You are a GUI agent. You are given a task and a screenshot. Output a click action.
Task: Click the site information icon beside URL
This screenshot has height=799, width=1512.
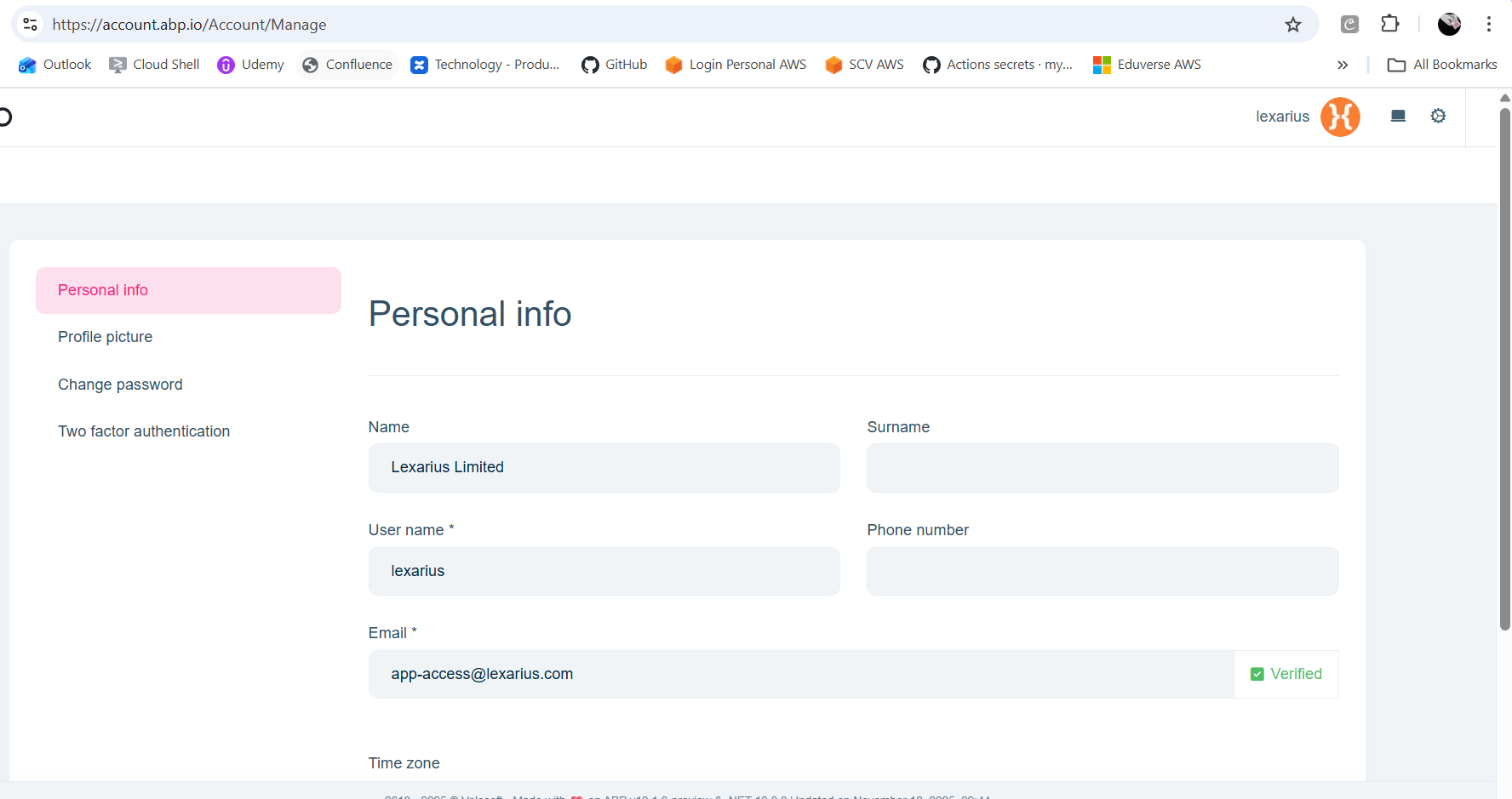click(x=31, y=24)
